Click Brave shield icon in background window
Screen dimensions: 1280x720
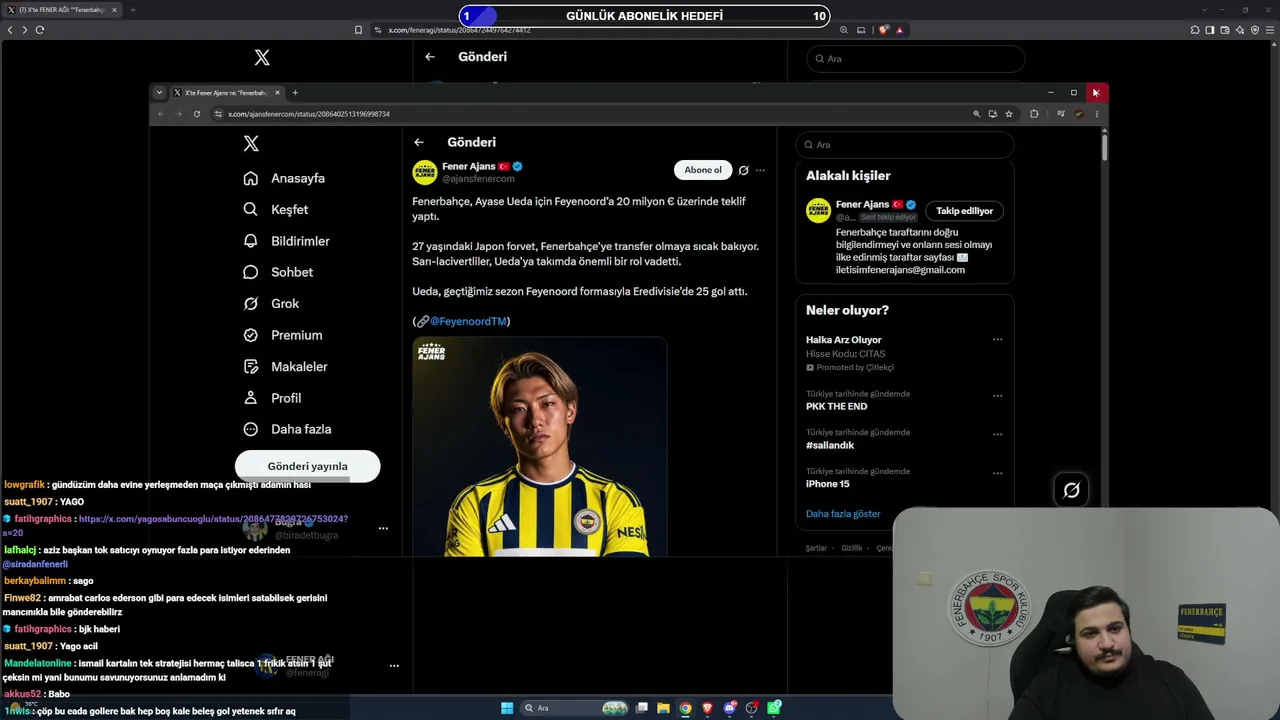(x=884, y=30)
